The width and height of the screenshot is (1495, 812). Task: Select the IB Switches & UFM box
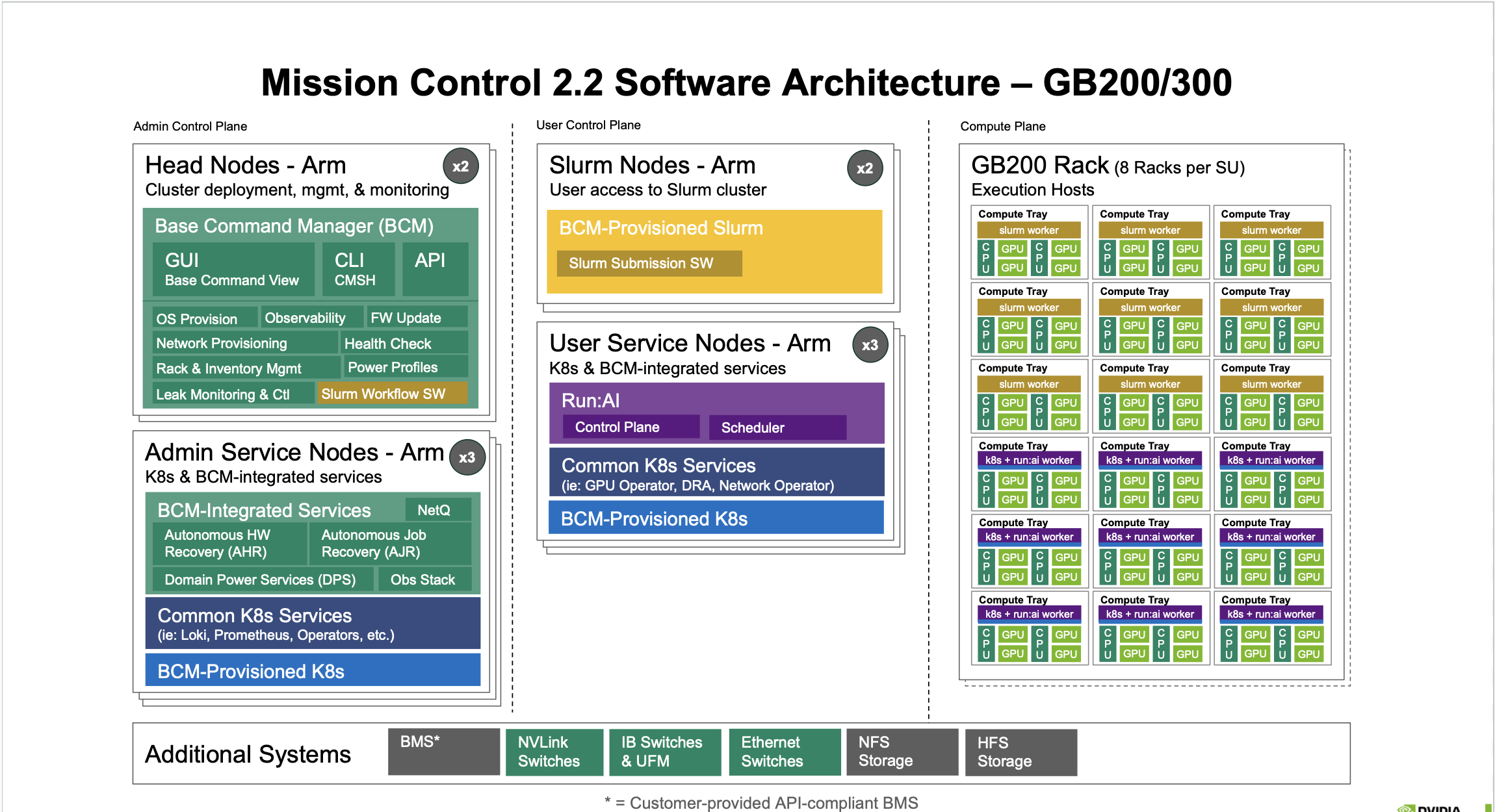tap(664, 752)
